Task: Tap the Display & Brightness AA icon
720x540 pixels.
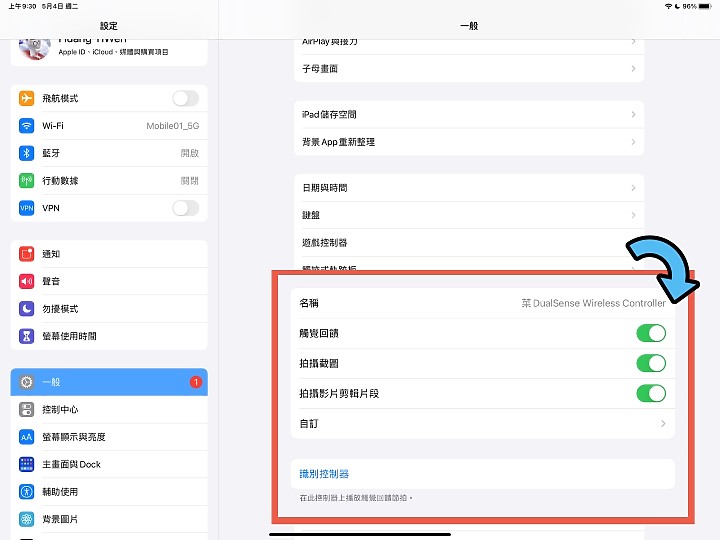Action: (27, 437)
